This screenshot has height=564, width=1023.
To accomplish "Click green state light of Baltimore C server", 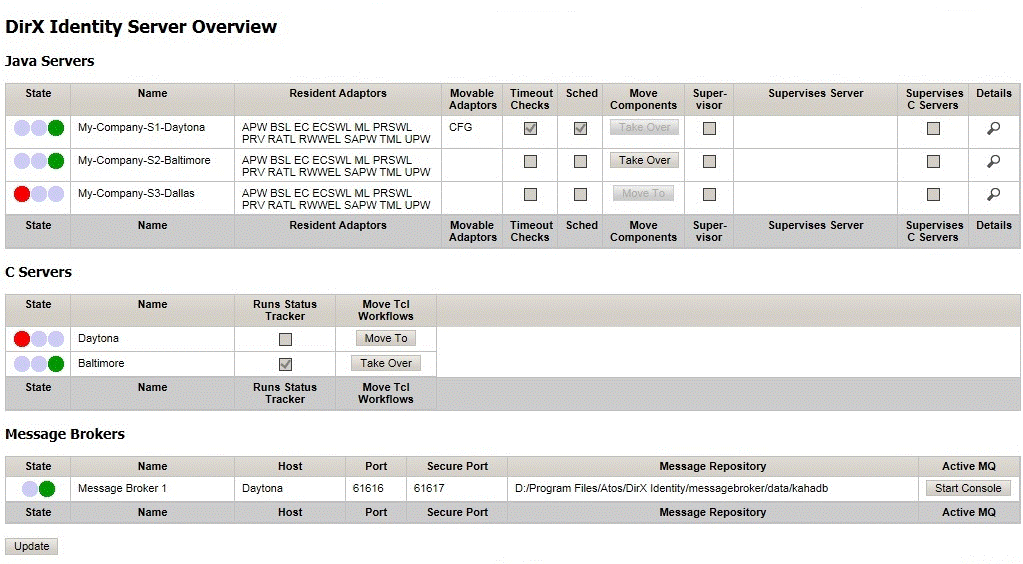I will tap(56, 364).
